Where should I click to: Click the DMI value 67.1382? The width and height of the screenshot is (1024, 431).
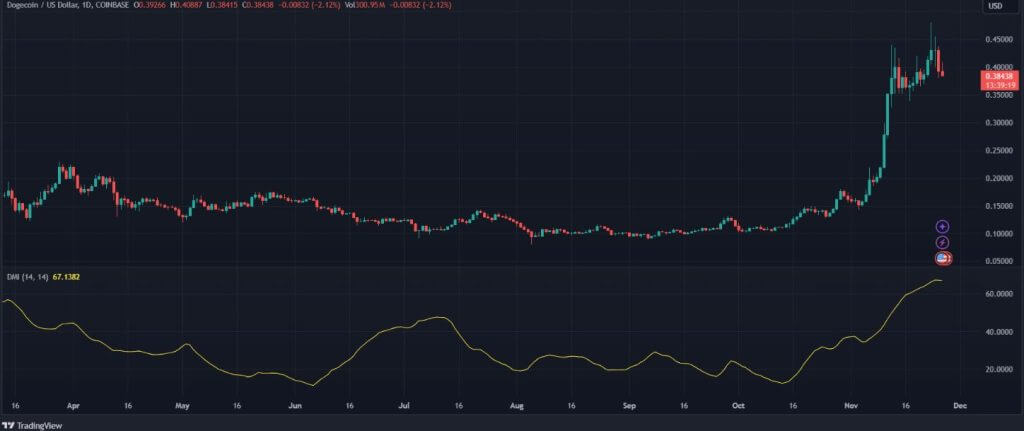[x=65, y=277]
